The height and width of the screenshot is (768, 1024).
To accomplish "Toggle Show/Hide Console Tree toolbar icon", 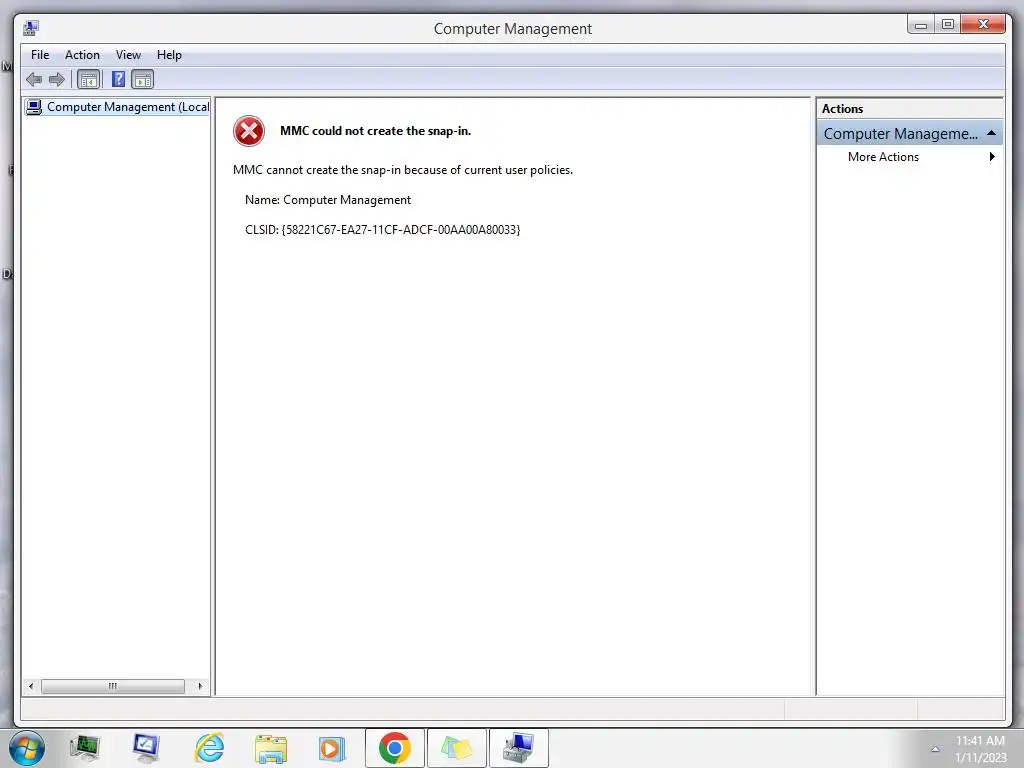I will coord(88,80).
